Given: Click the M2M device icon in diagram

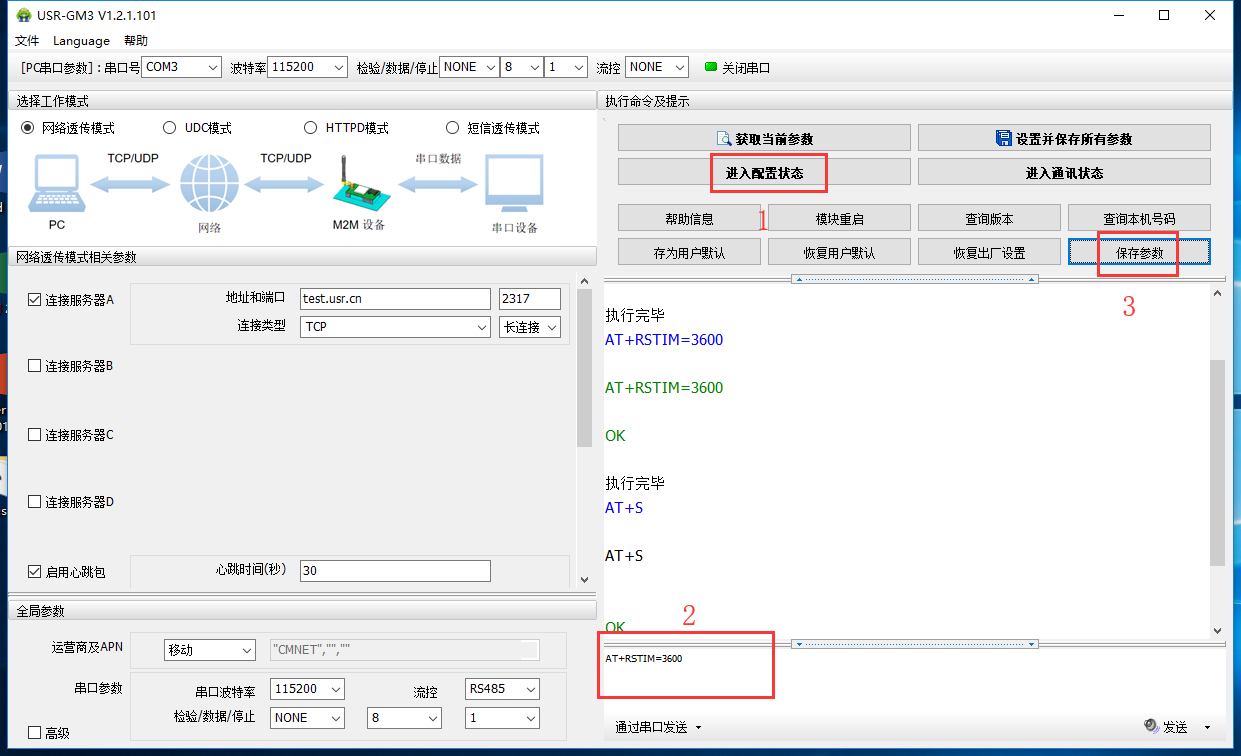Looking at the screenshot, I should point(358,186).
